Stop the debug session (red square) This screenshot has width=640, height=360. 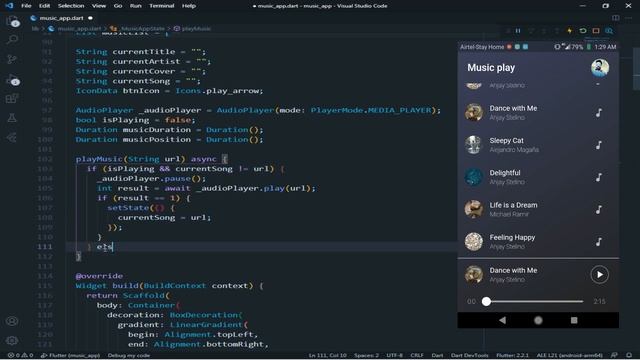pos(596,31)
